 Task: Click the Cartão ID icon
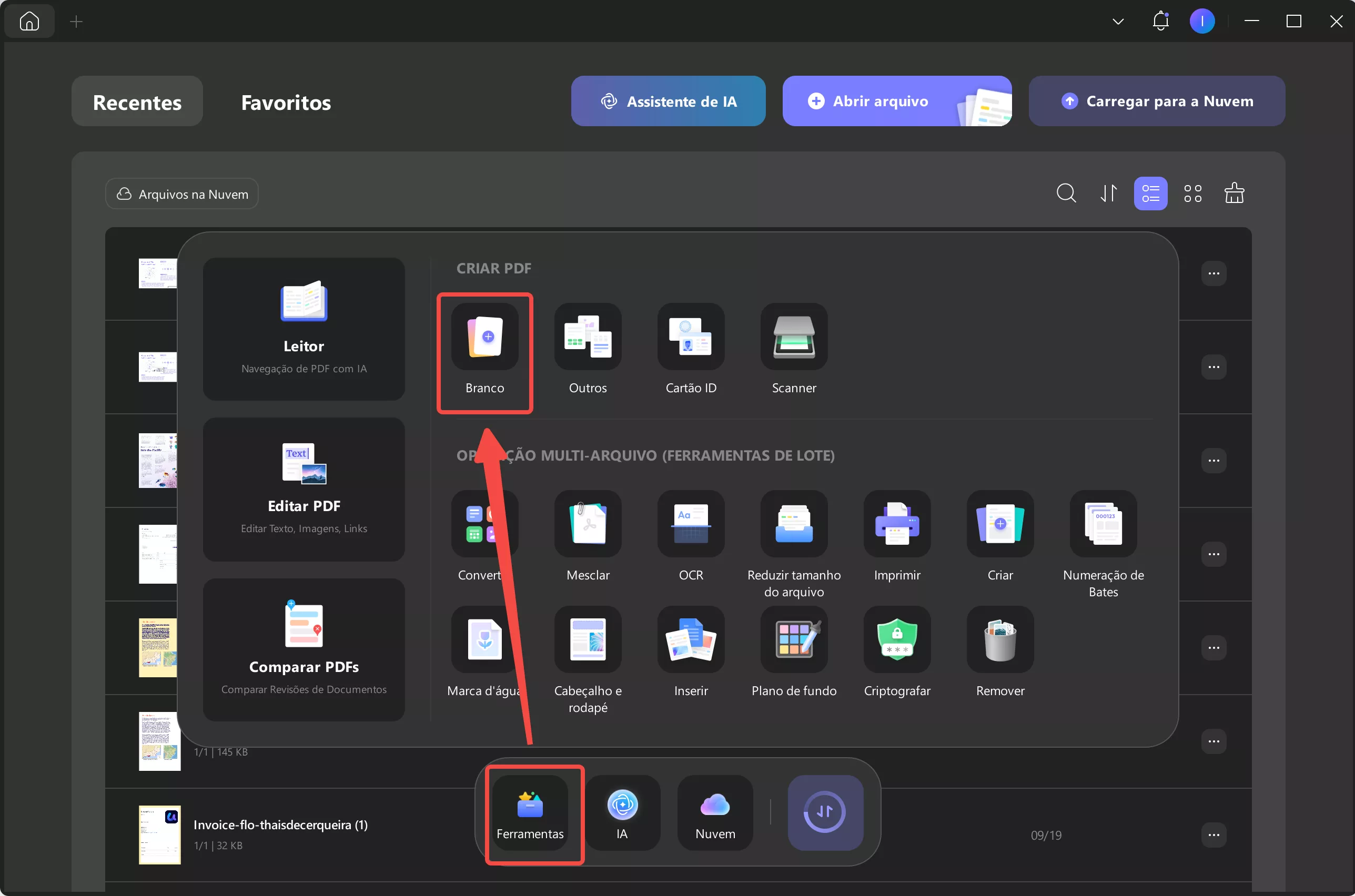pyautogui.click(x=690, y=337)
